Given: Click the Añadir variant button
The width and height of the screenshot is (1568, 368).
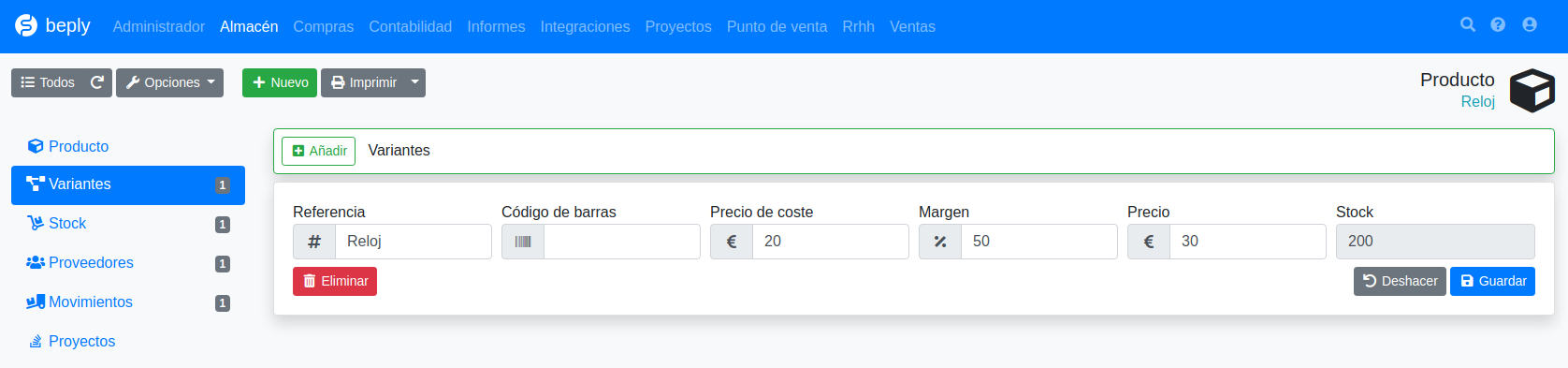Looking at the screenshot, I should 318,151.
